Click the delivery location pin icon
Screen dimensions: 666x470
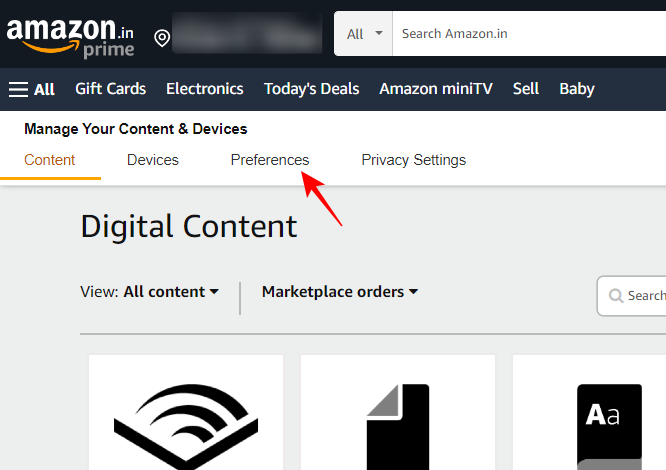162,38
